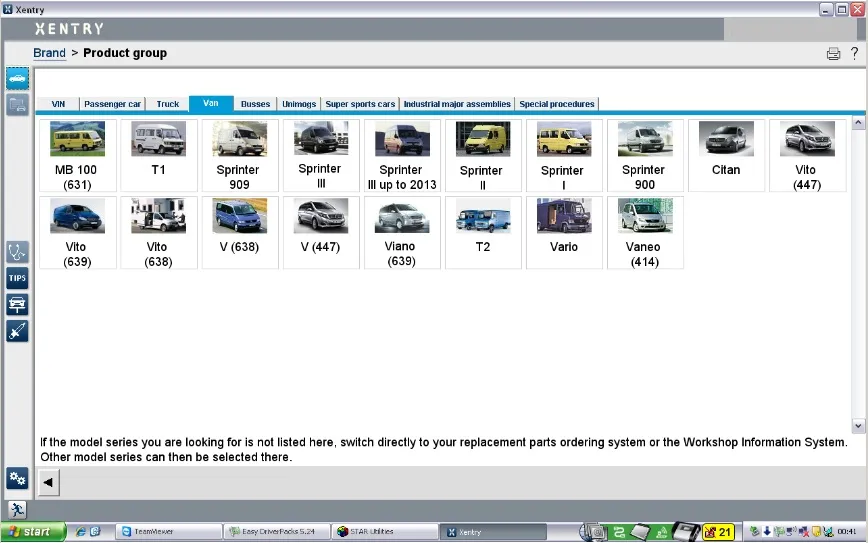Screen dimensions: 868x543
Task: Select the stethoscope diagnosis icon
Action: coord(17,252)
